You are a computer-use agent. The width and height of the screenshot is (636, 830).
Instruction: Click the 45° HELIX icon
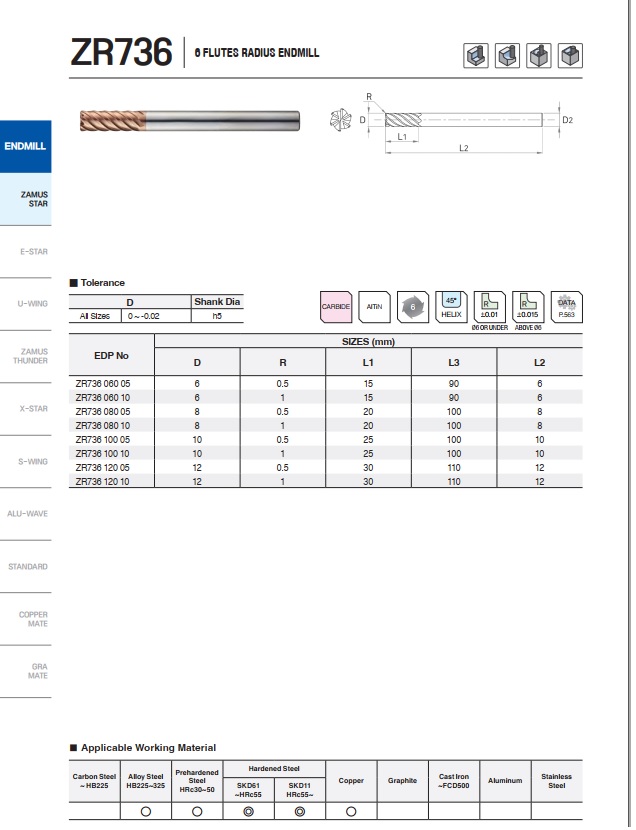pos(451,306)
